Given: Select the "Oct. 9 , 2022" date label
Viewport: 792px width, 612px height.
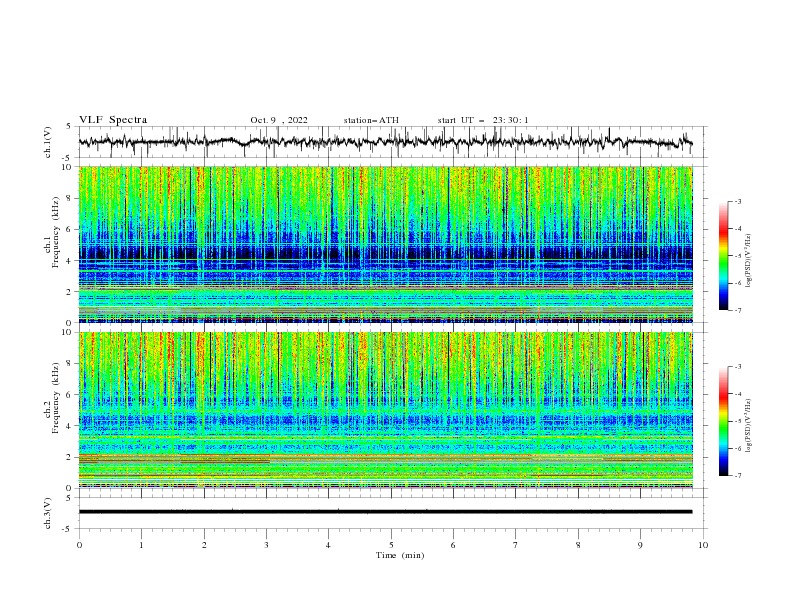Looking at the screenshot, I should 279,120.
